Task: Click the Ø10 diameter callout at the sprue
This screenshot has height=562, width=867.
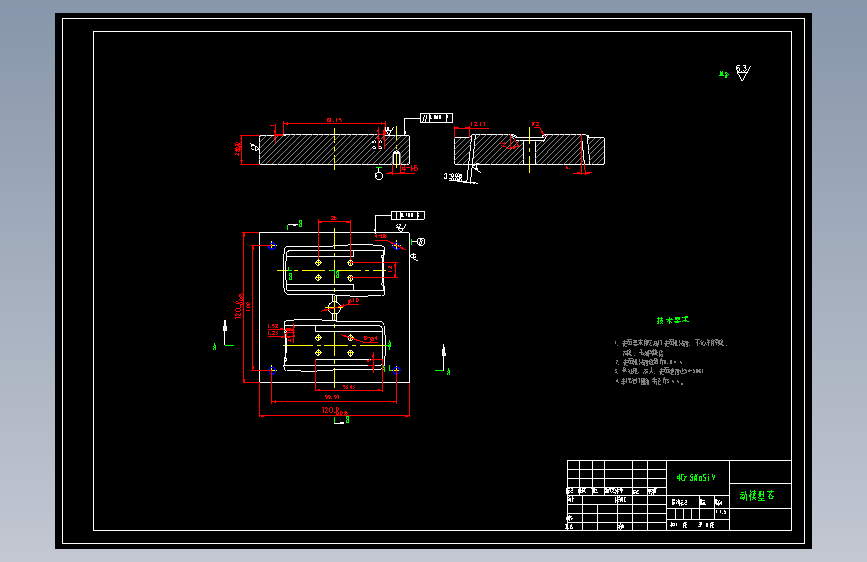Action: tap(354, 301)
